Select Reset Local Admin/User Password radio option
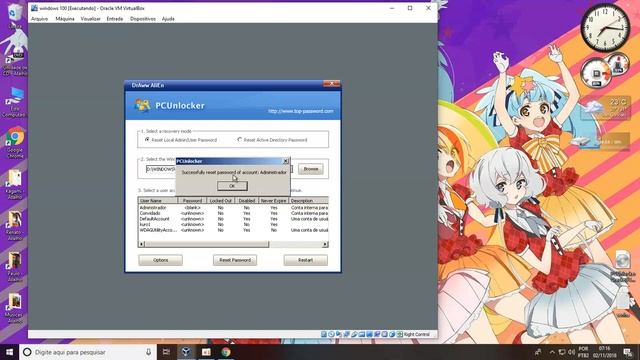Image resolution: width=640 pixels, height=360 pixels. [181, 140]
